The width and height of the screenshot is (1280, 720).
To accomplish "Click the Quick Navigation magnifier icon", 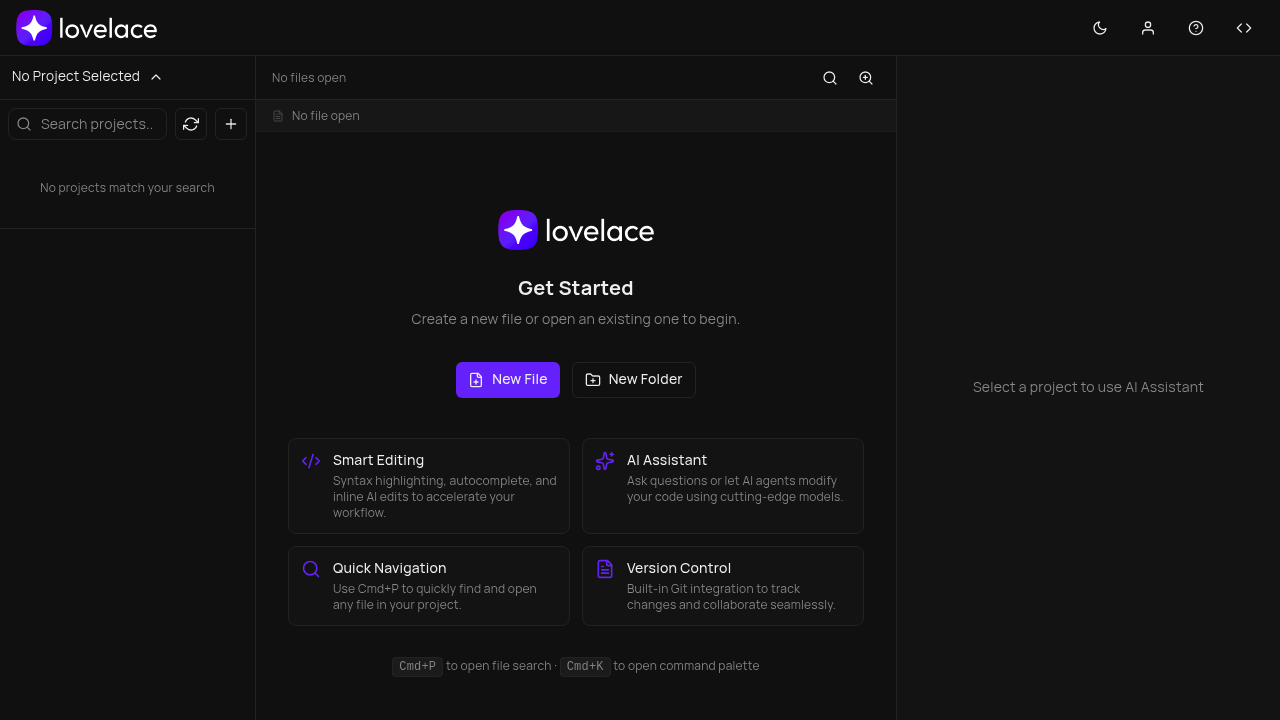I will [311, 569].
